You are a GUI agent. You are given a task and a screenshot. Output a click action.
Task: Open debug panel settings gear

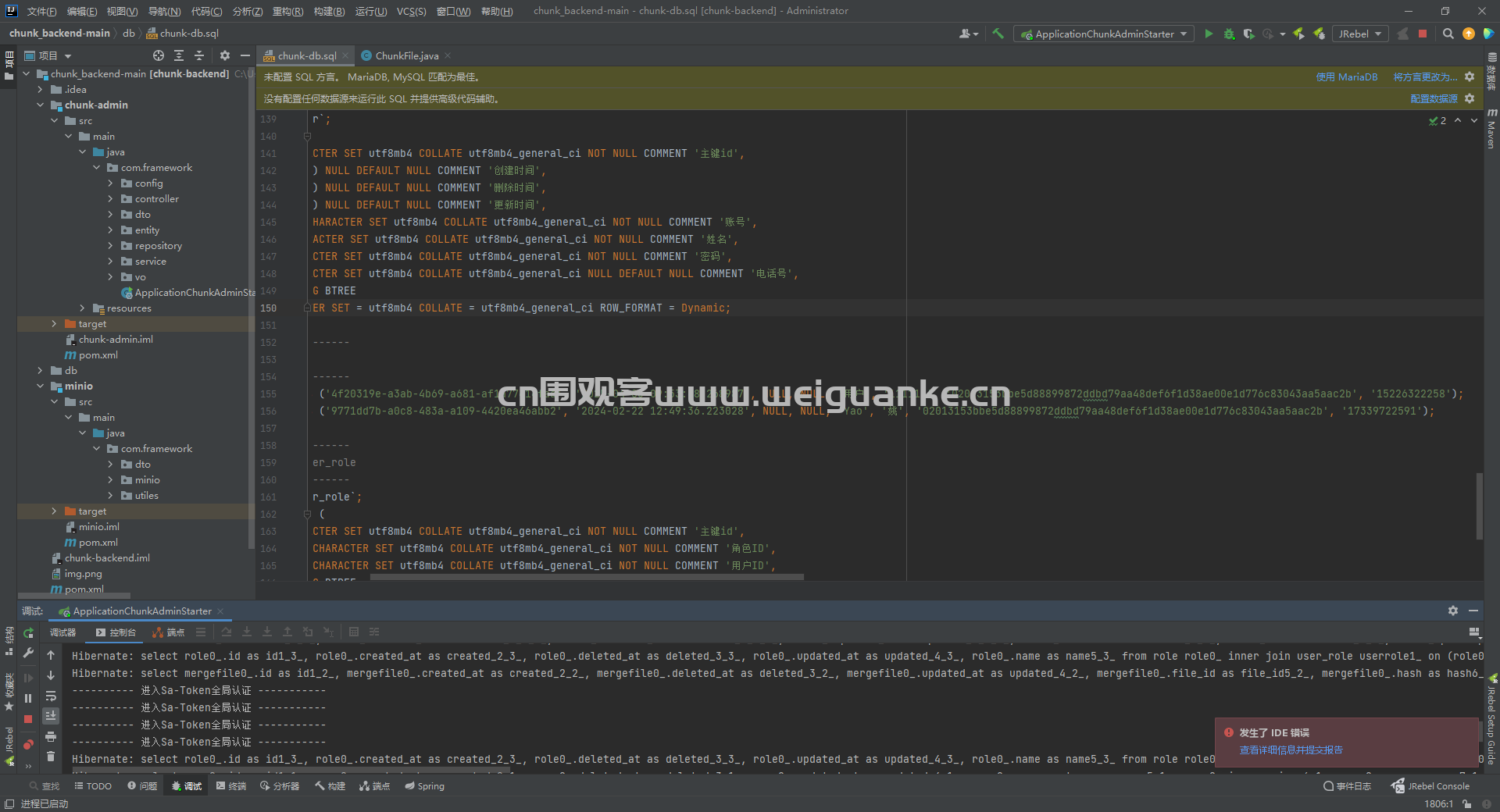click(1453, 611)
